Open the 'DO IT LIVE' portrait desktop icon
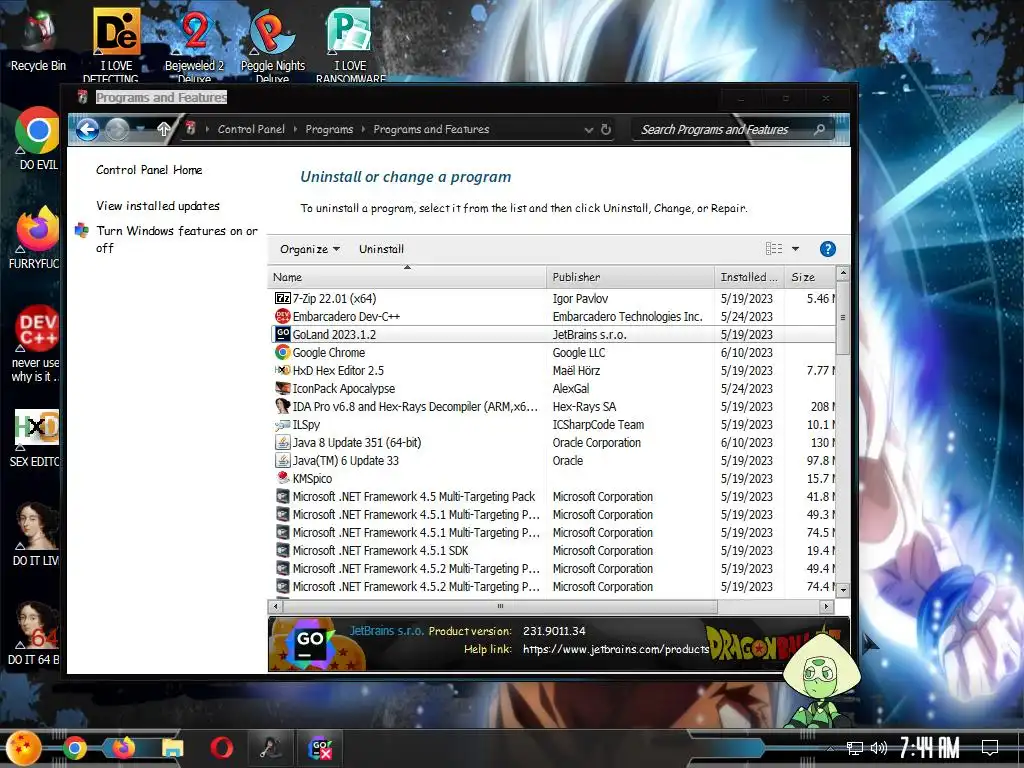Screen dimensions: 1024x768 point(37,534)
